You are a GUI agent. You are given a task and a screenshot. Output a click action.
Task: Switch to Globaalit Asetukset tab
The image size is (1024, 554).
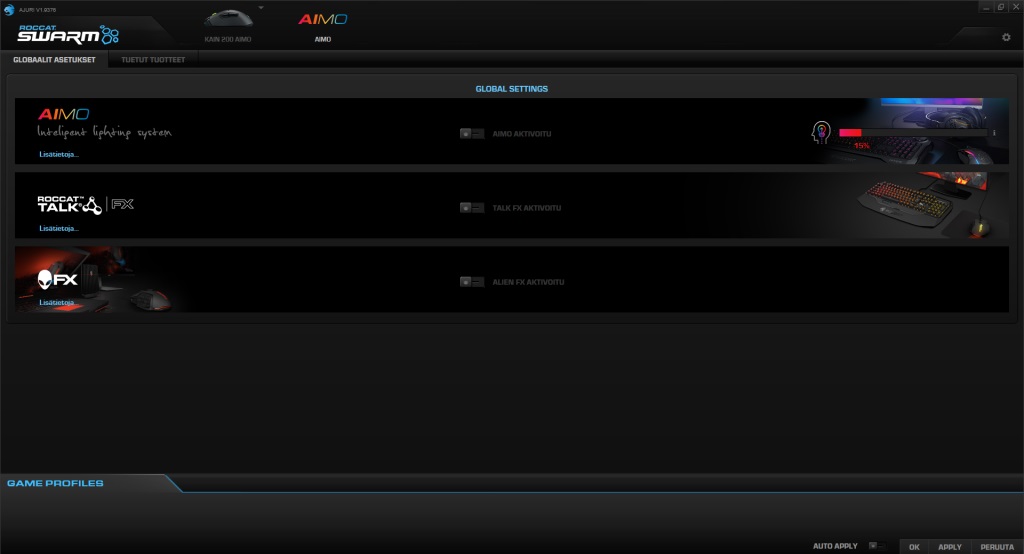54,59
